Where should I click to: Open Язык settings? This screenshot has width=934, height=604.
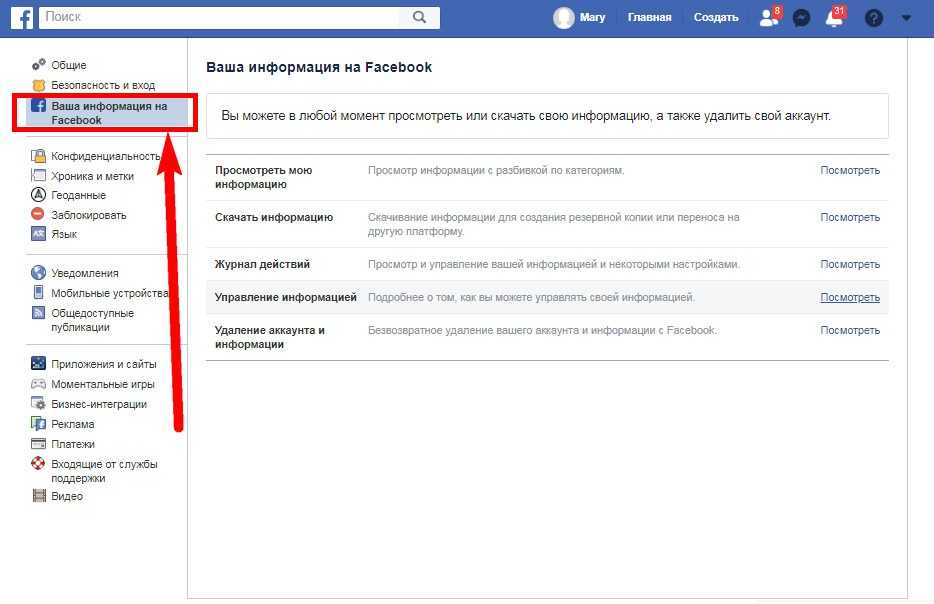pos(64,234)
